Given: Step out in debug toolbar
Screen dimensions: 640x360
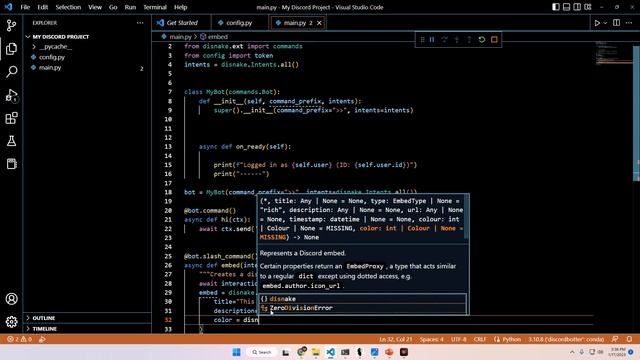Looking at the screenshot, I should click(469, 40).
